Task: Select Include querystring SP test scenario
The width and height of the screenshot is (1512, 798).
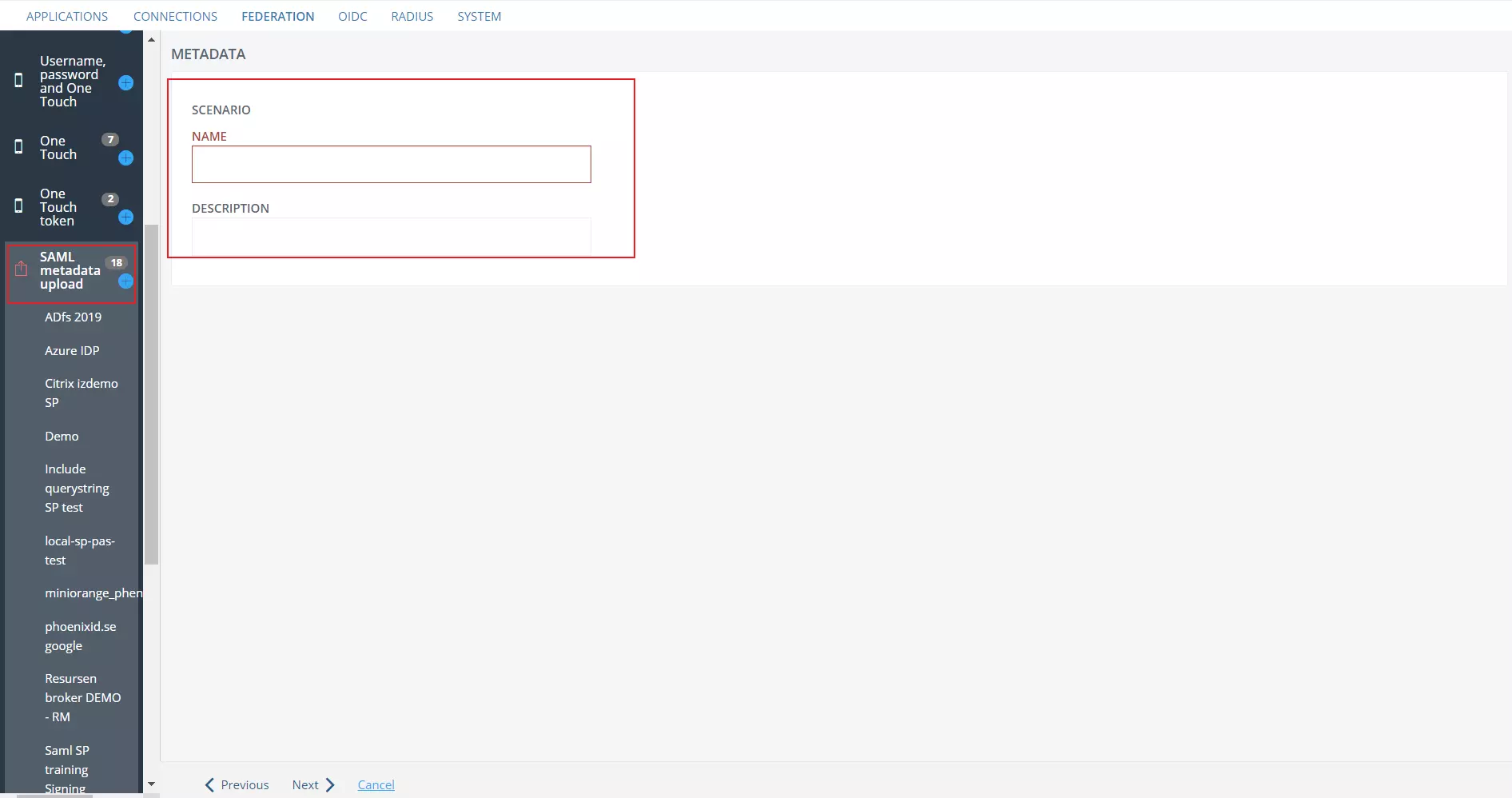Action: (x=77, y=488)
